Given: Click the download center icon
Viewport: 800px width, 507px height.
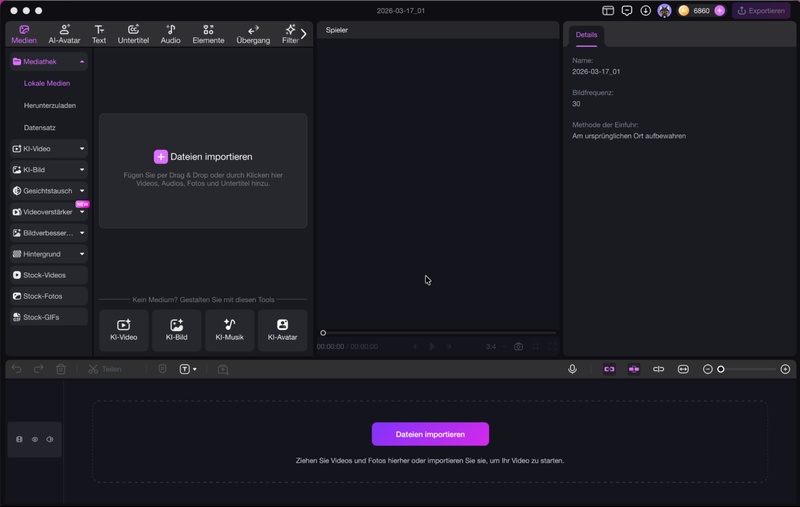Looking at the screenshot, I should coord(646,10).
